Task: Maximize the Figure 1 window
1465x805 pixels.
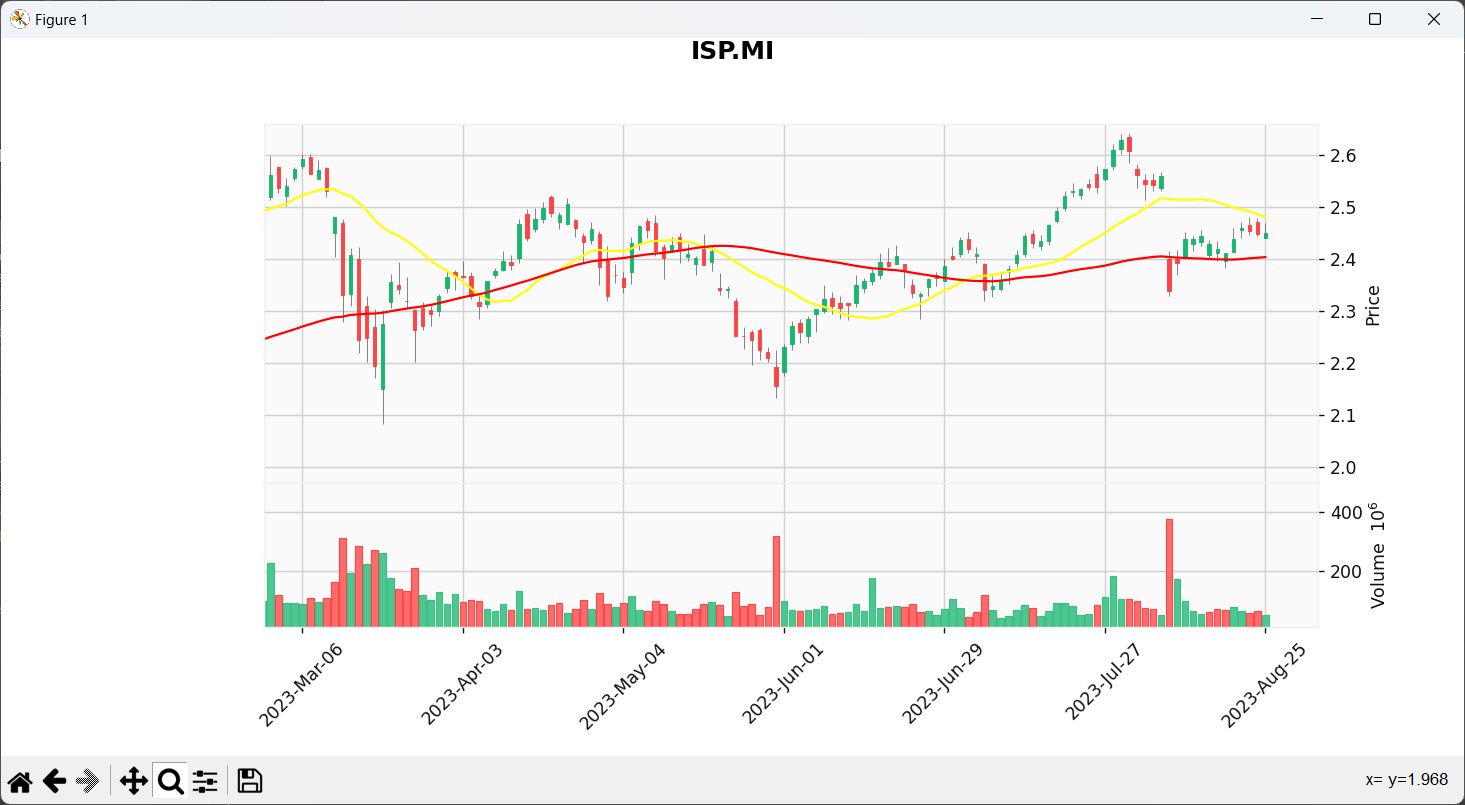Action: [1375, 19]
